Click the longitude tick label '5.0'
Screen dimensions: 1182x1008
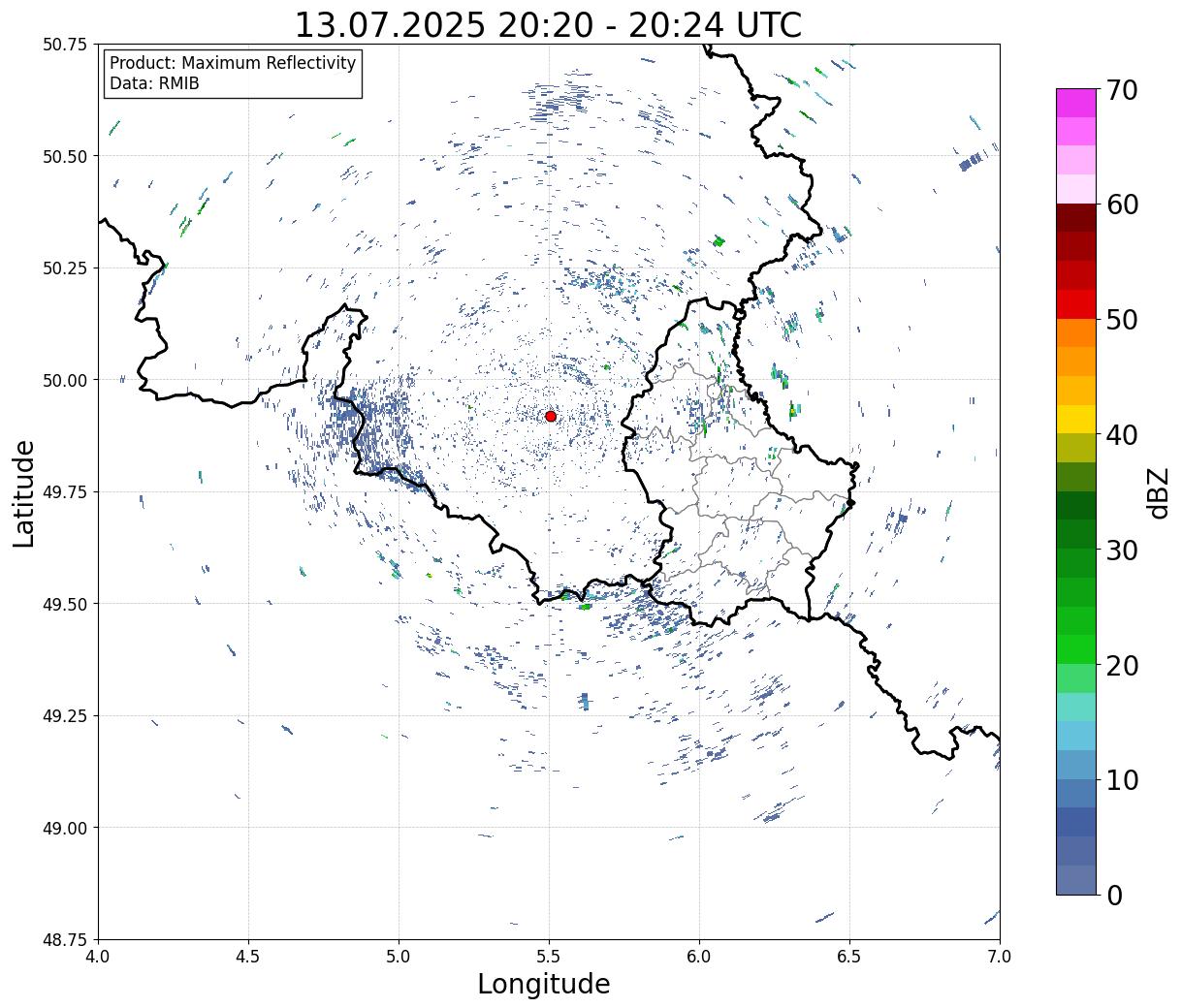[399, 957]
